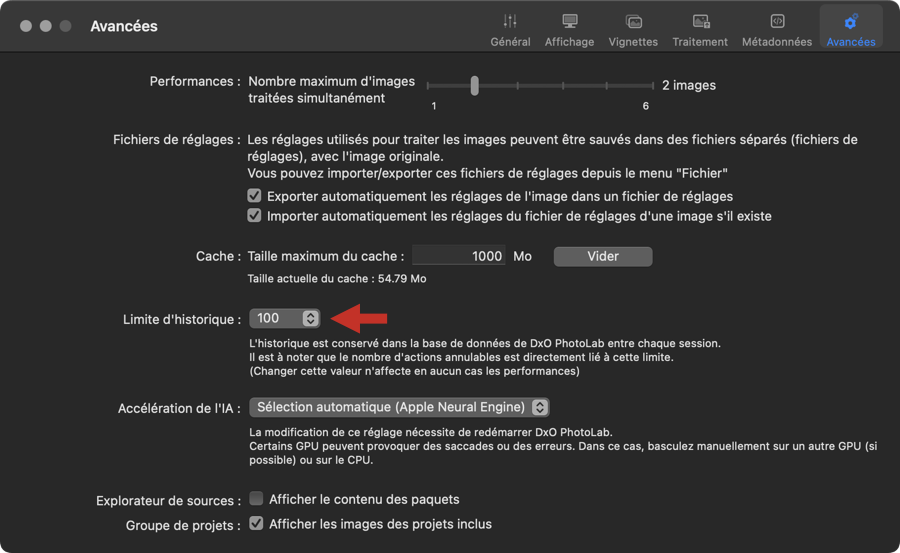Toggle automatic export of réglages file
This screenshot has width=900, height=553.
point(255,196)
